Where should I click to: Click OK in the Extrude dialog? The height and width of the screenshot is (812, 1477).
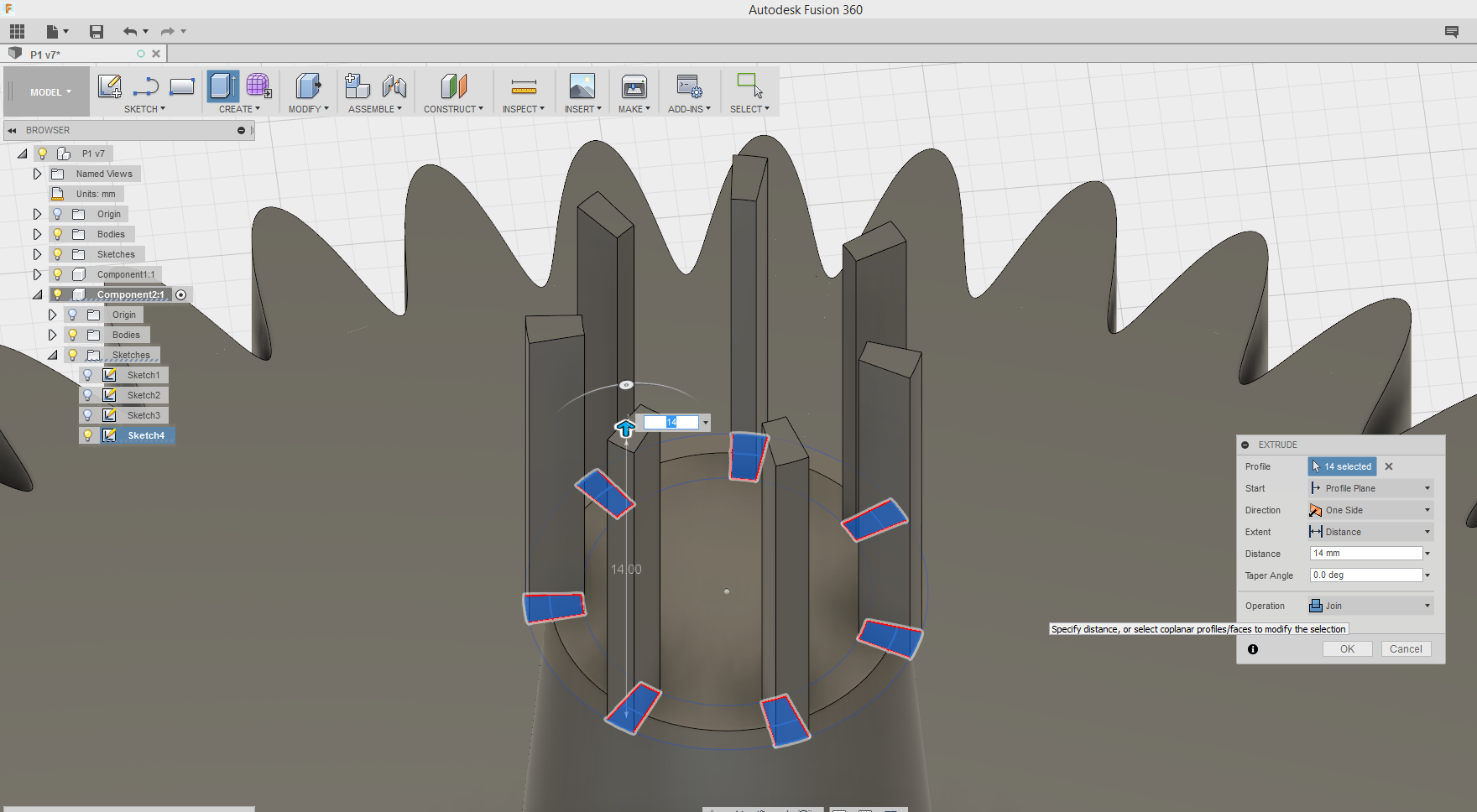click(1347, 649)
